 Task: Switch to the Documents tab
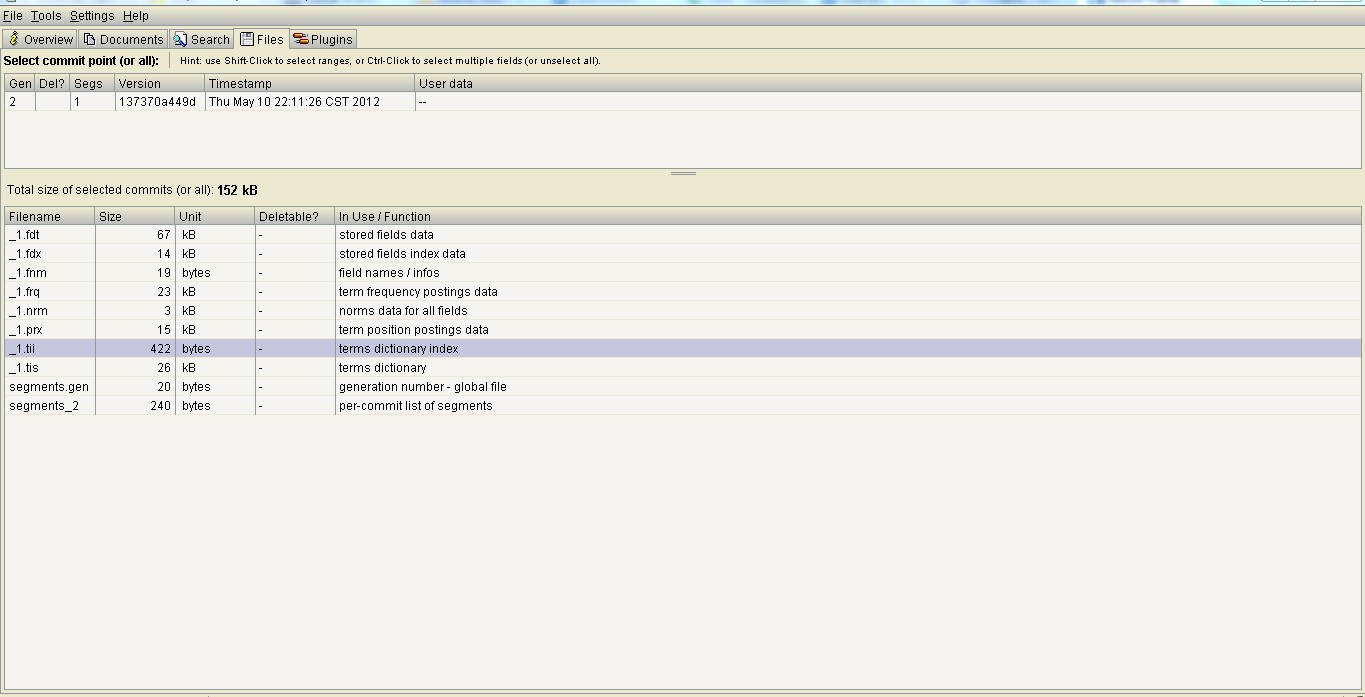point(123,39)
